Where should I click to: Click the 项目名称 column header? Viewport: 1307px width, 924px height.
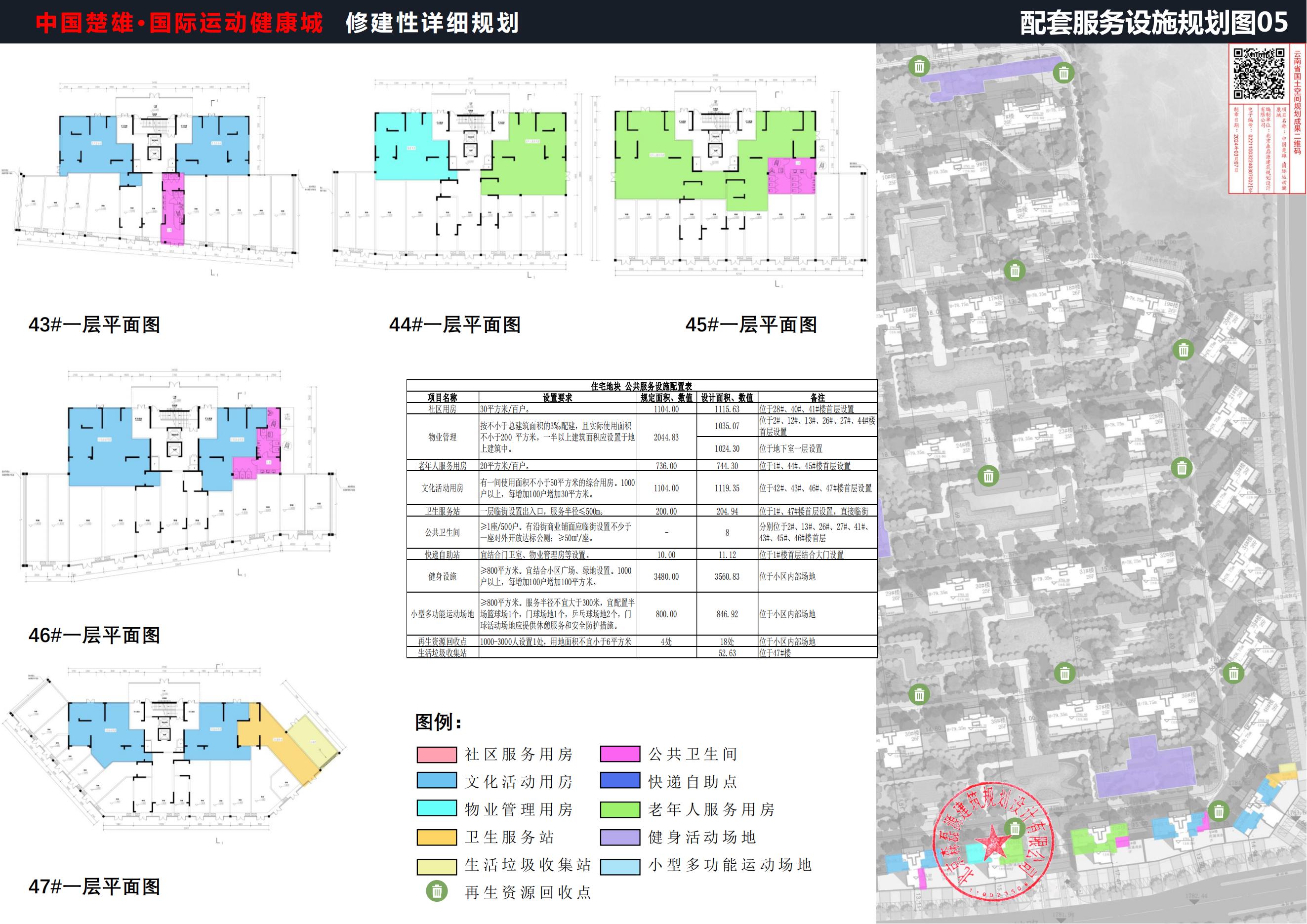442,398
